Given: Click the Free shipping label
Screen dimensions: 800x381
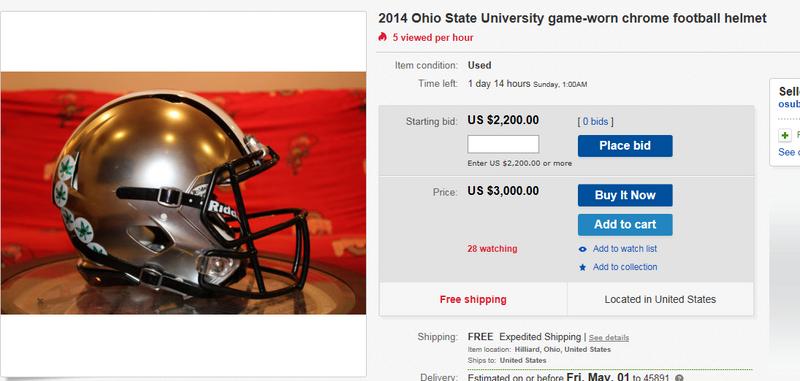Looking at the screenshot, I should (473, 299).
